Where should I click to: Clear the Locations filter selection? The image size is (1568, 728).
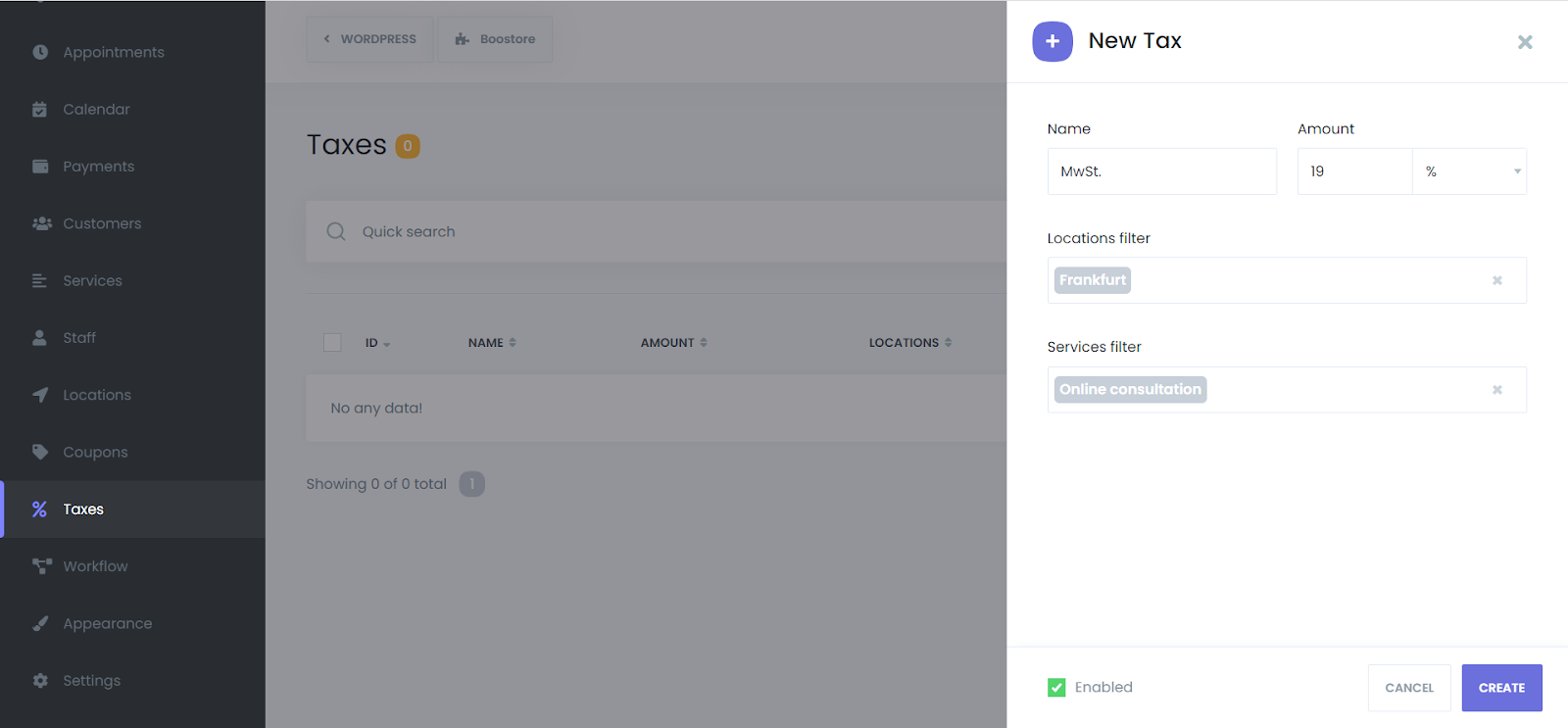[x=1496, y=281]
